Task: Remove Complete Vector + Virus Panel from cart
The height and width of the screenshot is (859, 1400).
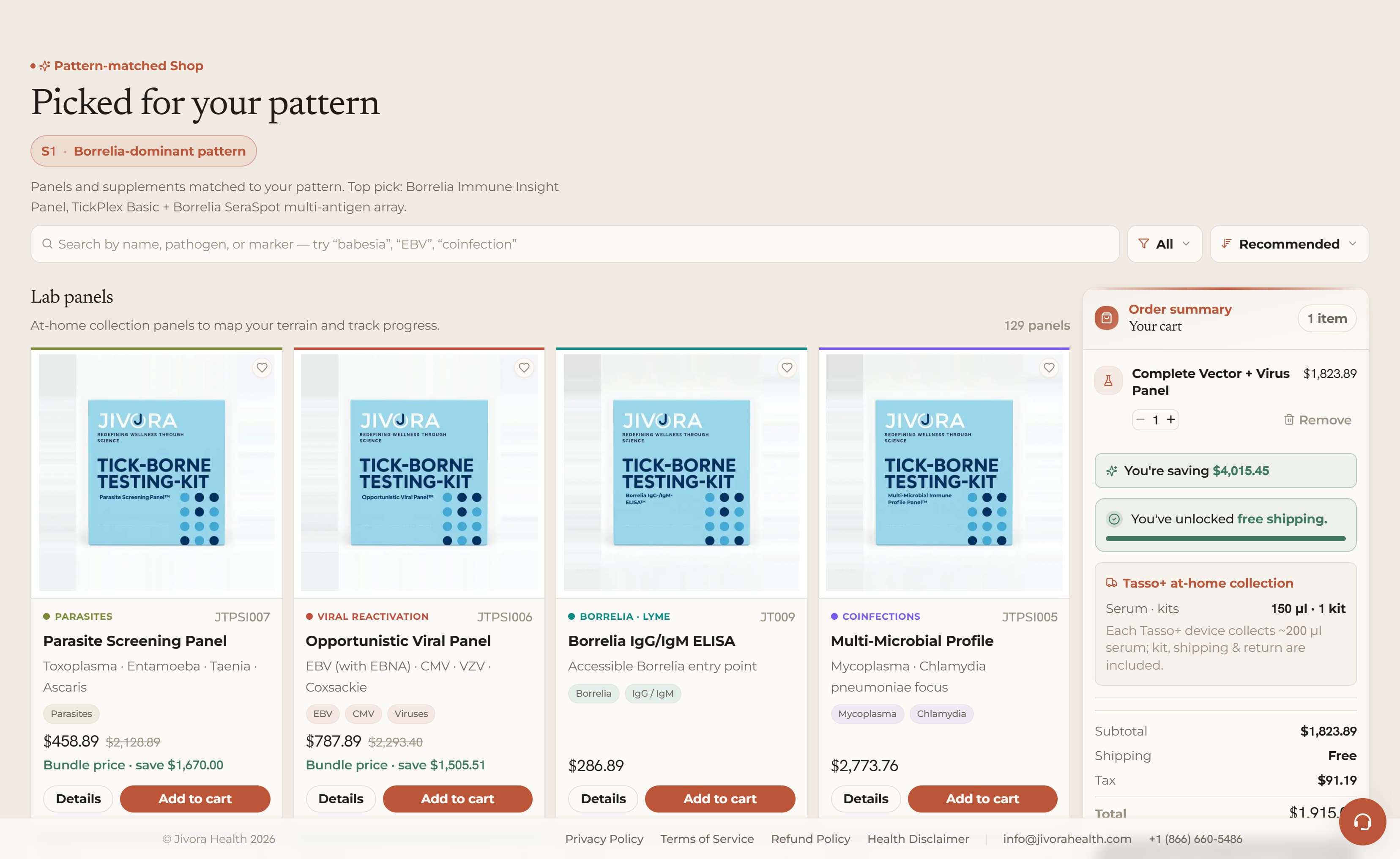Action: (x=1318, y=420)
